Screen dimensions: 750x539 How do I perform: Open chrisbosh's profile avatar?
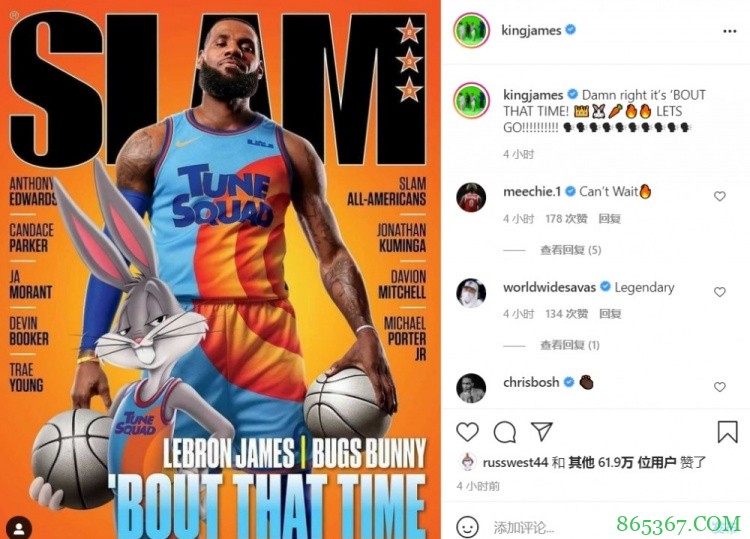(471, 388)
